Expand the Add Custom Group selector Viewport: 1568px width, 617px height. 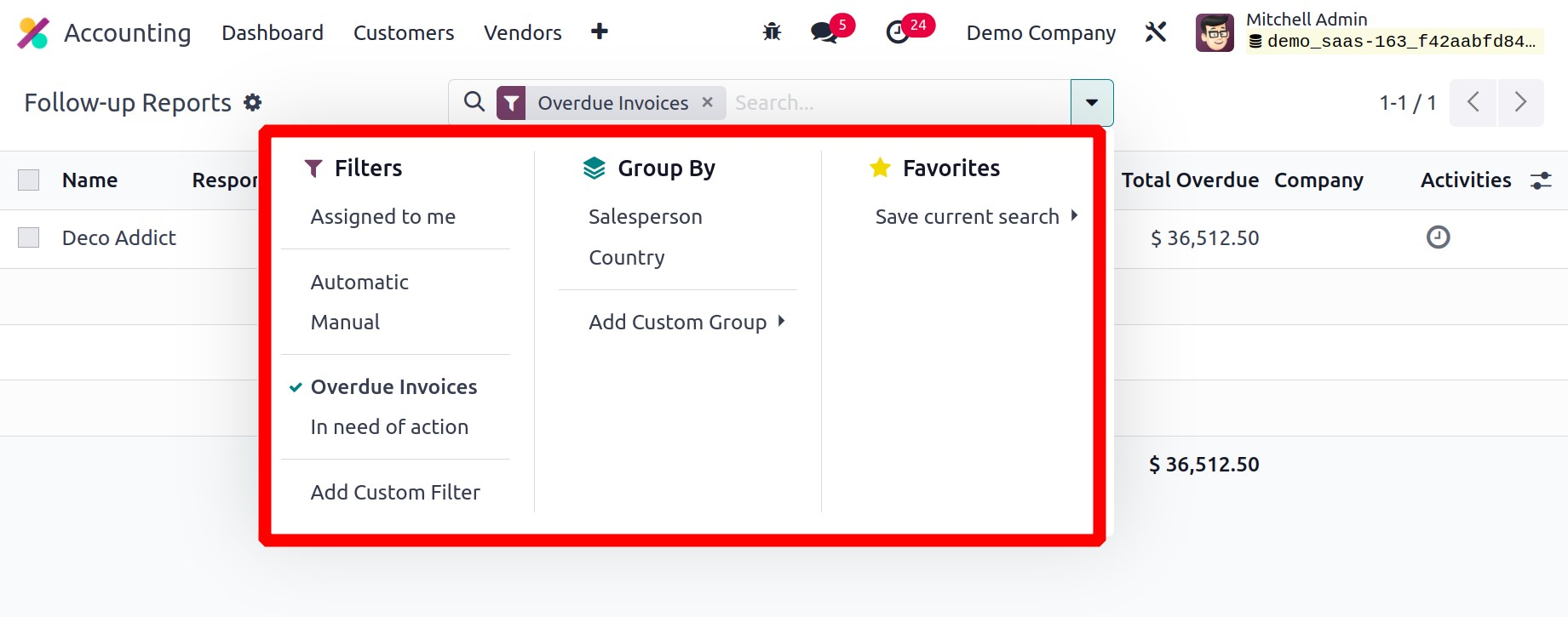686,322
